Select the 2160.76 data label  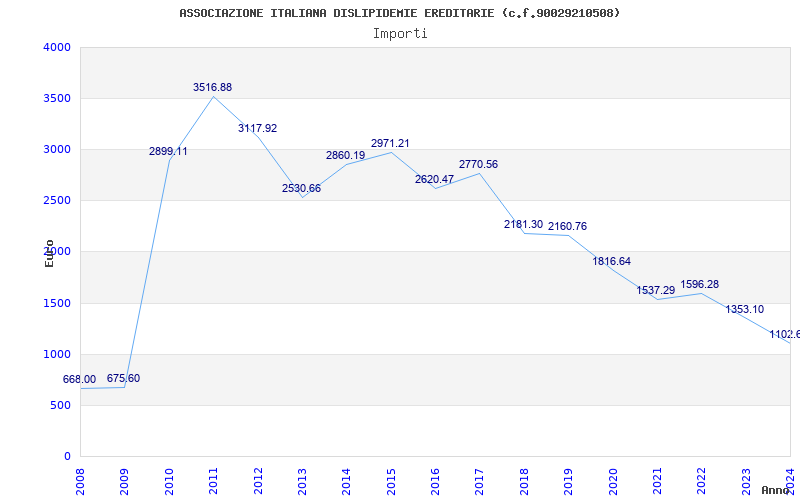tap(567, 227)
